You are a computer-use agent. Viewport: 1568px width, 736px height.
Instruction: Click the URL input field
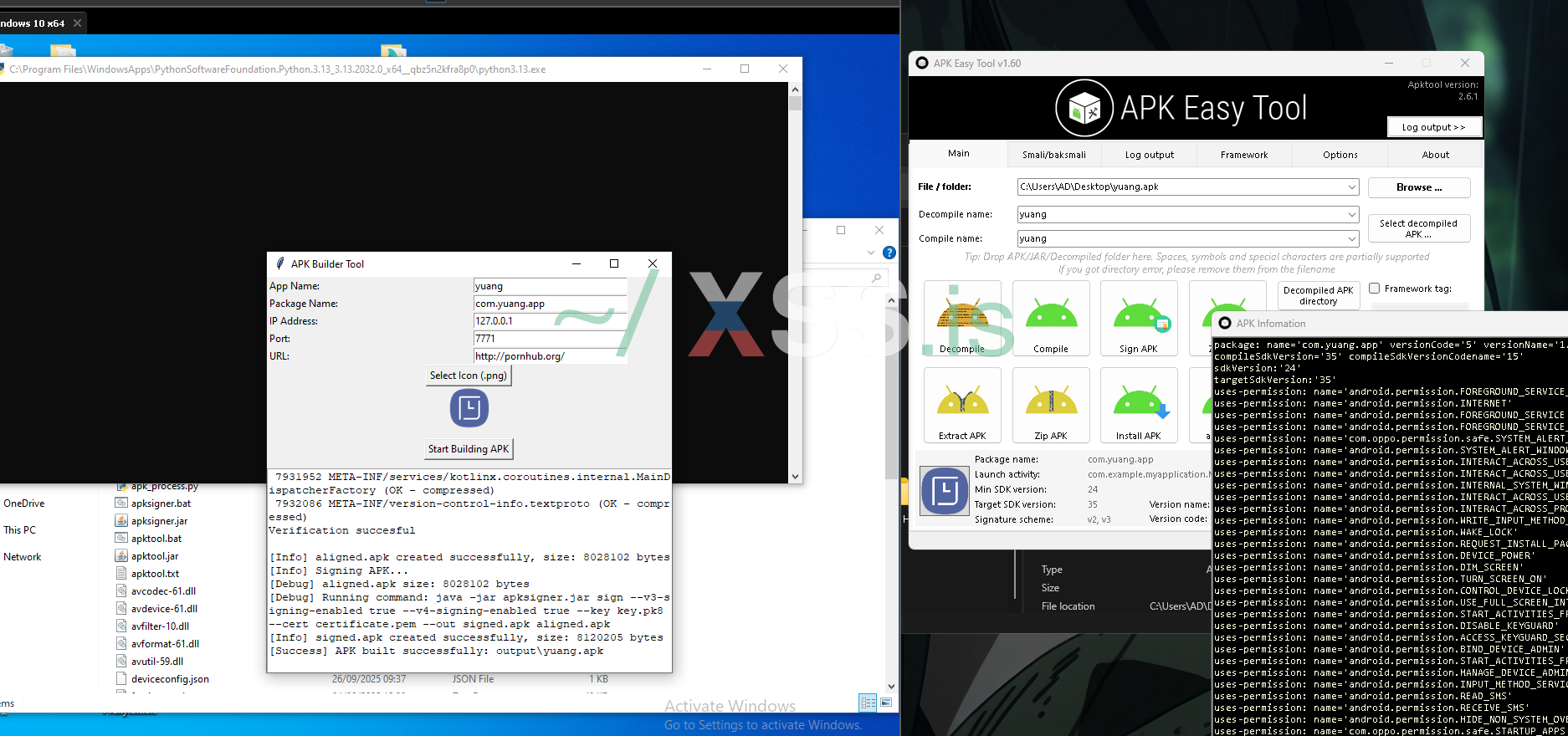click(550, 356)
